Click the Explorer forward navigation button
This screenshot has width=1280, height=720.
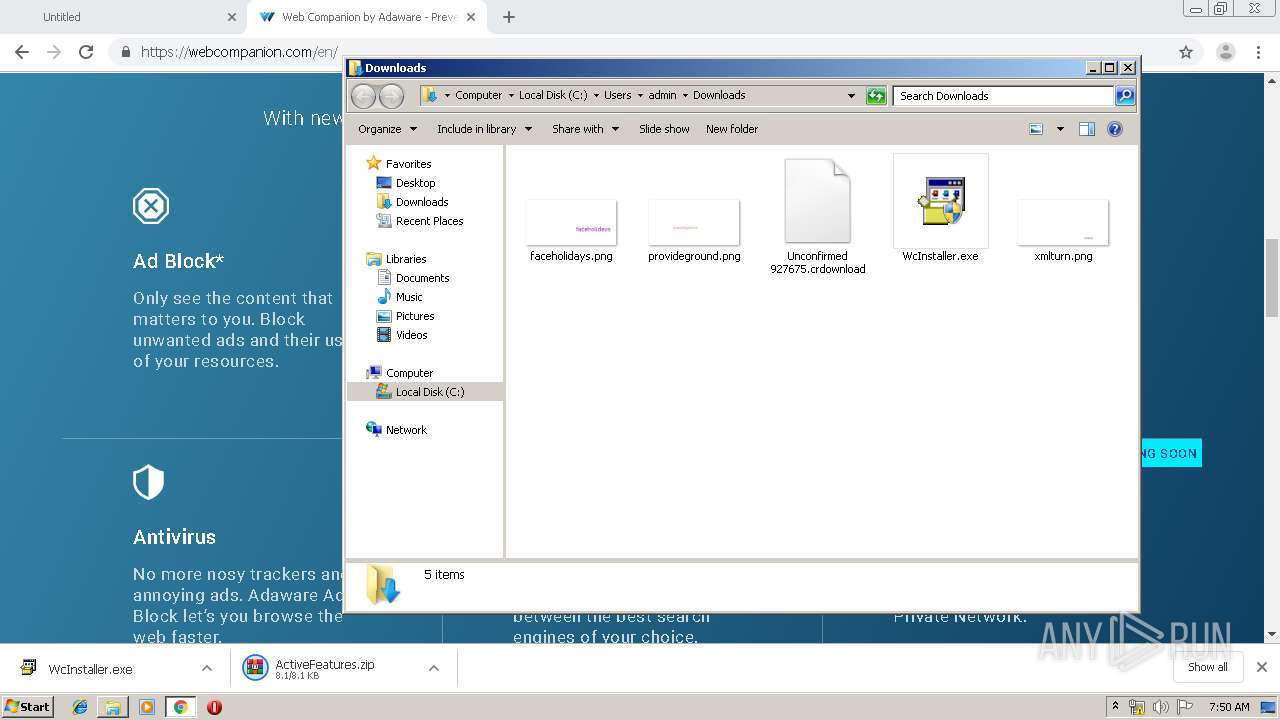click(391, 96)
